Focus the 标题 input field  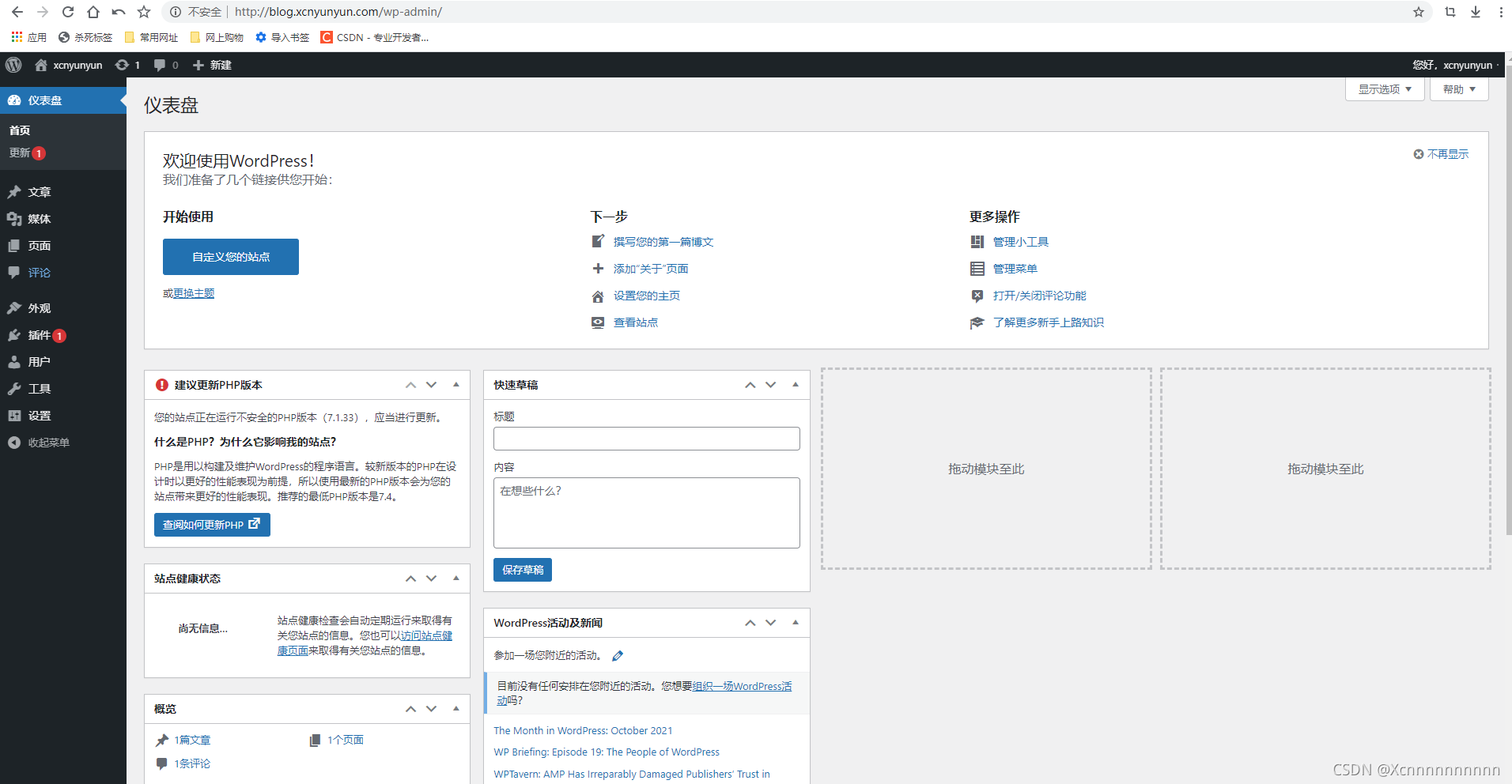[647, 439]
